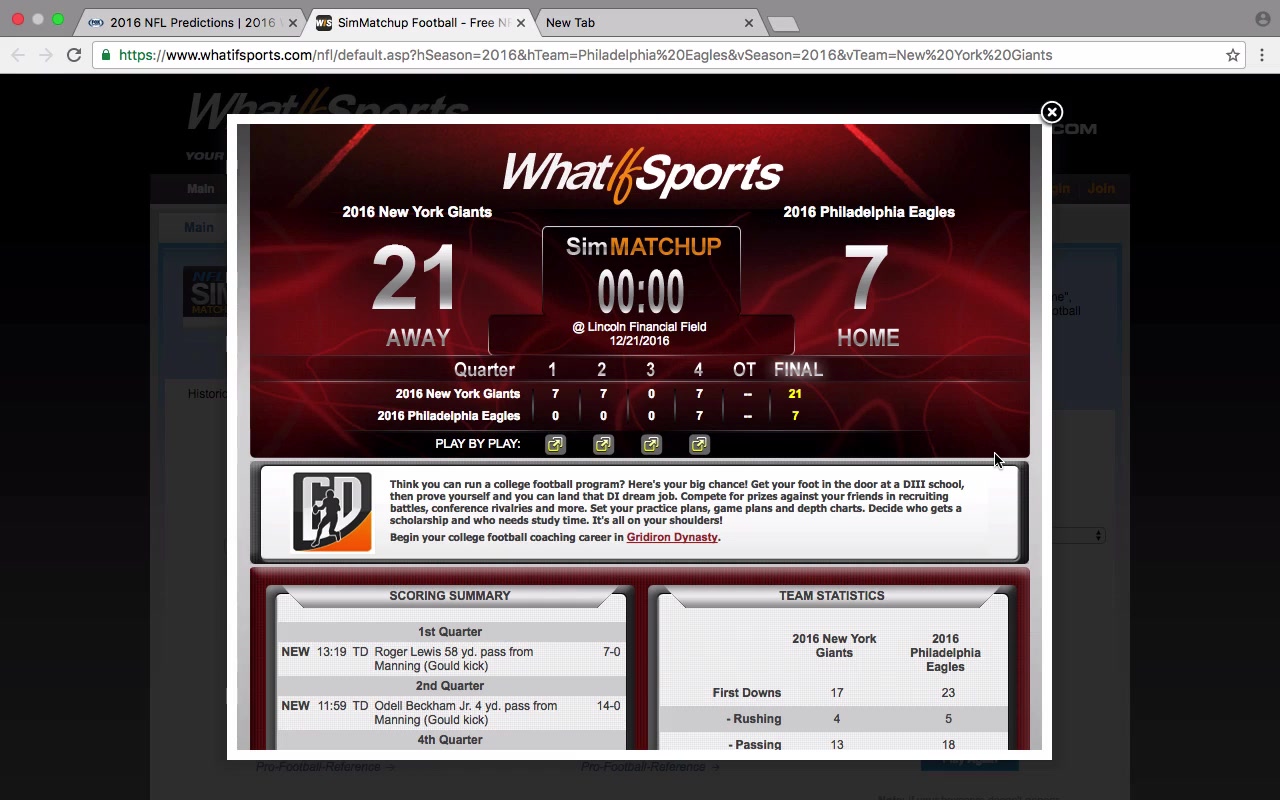Screen dimensions: 1280x800
Task: Click Main in the background site menu
Action: point(200,188)
